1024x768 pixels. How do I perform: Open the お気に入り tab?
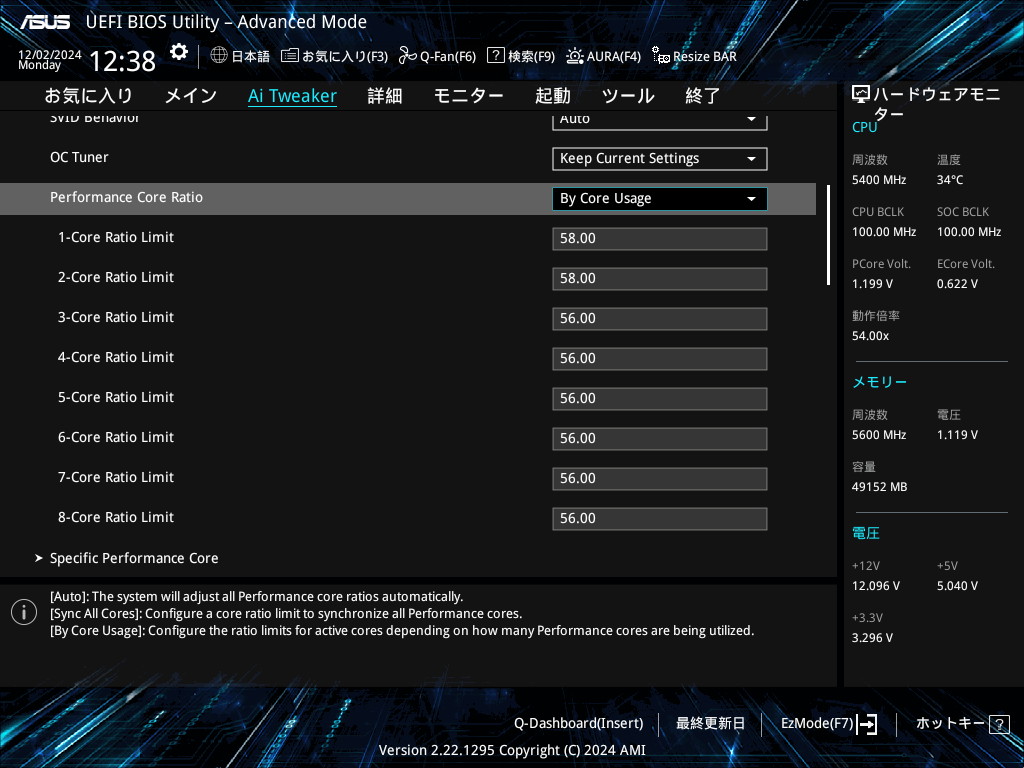pyautogui.click(x=88, y=96)
